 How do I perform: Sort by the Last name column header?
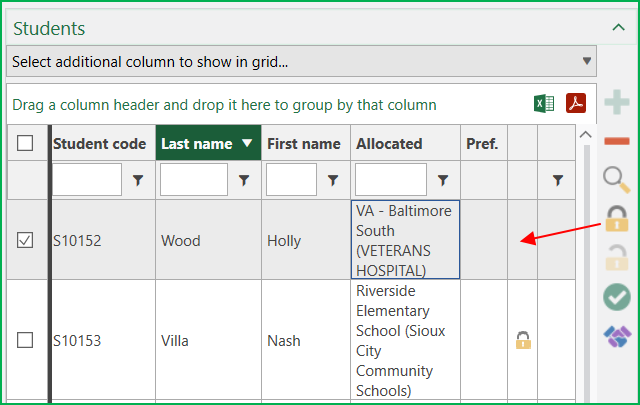208,143
